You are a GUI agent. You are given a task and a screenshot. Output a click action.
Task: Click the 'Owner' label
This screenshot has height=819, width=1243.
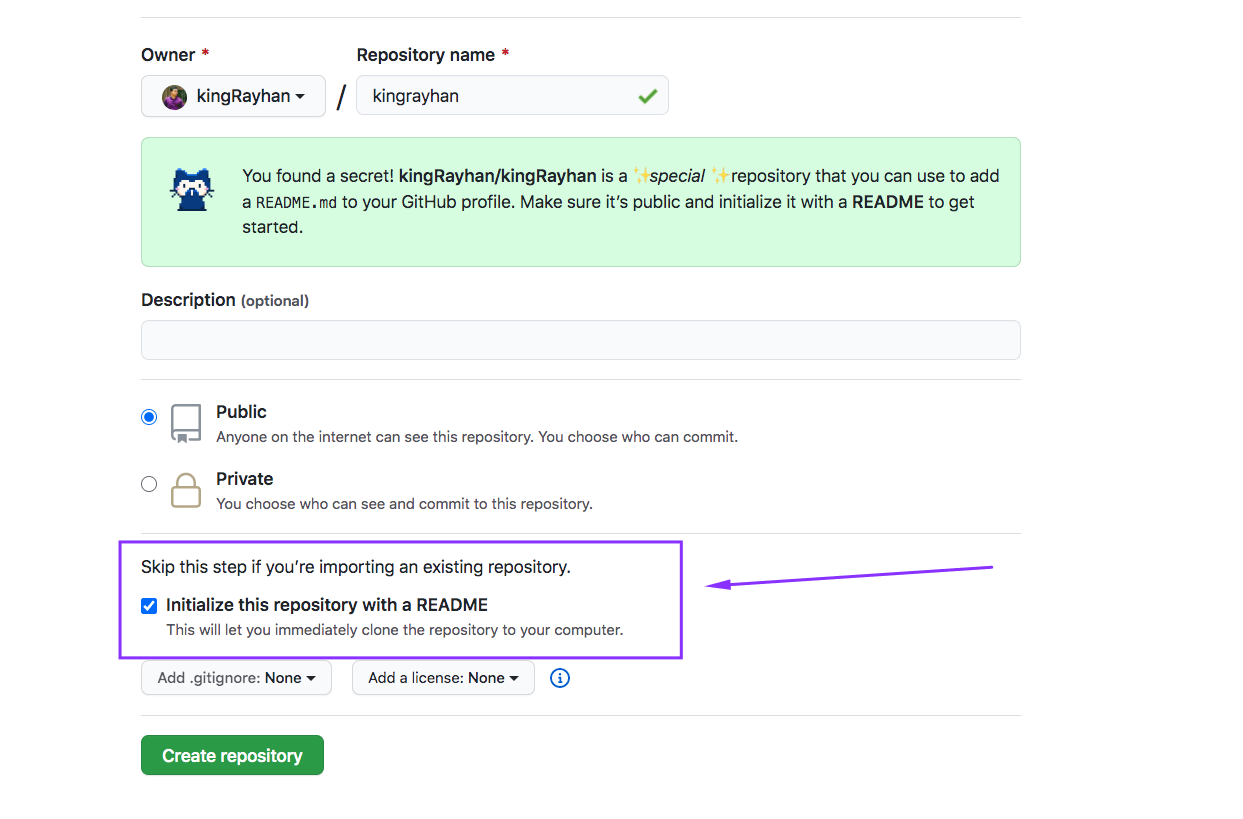175,55
